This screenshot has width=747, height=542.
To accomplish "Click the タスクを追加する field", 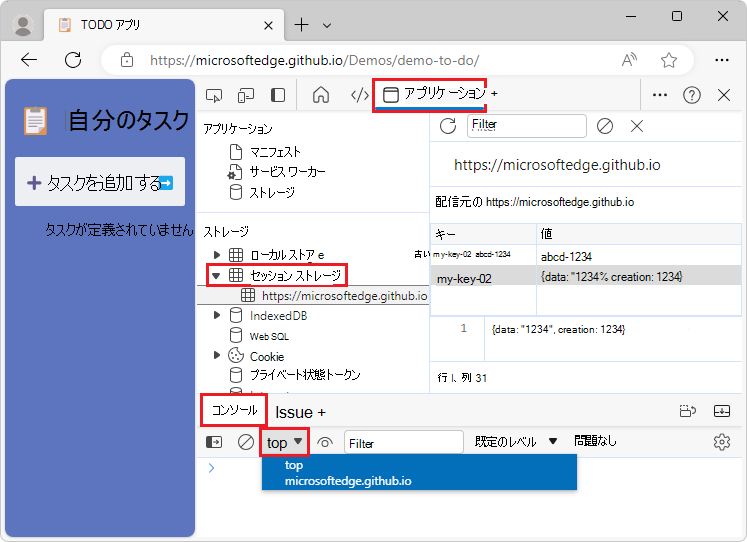I will pyautogui.click(x=100, y=182).
